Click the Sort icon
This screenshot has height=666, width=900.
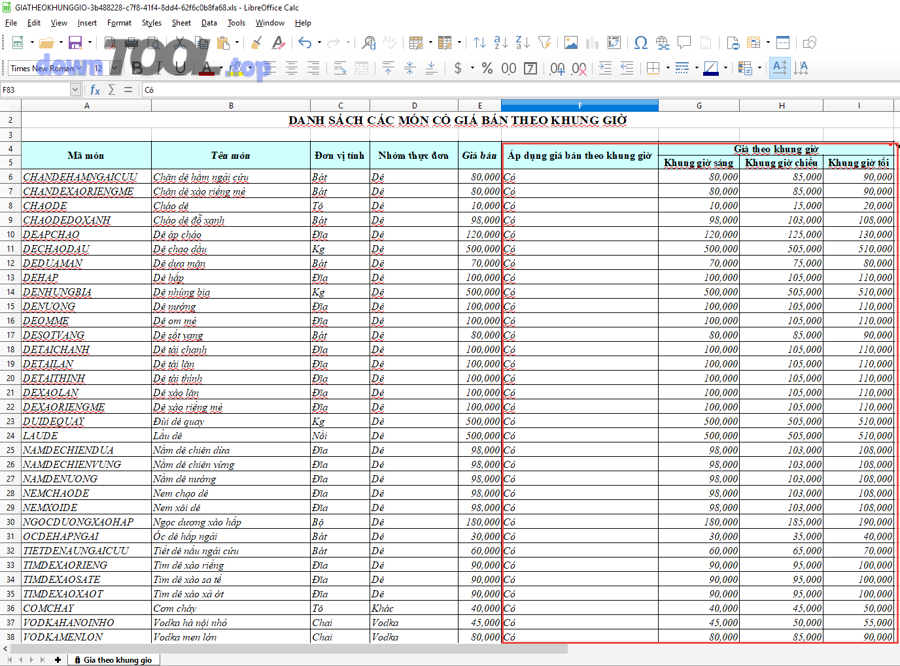coord(480,42)
